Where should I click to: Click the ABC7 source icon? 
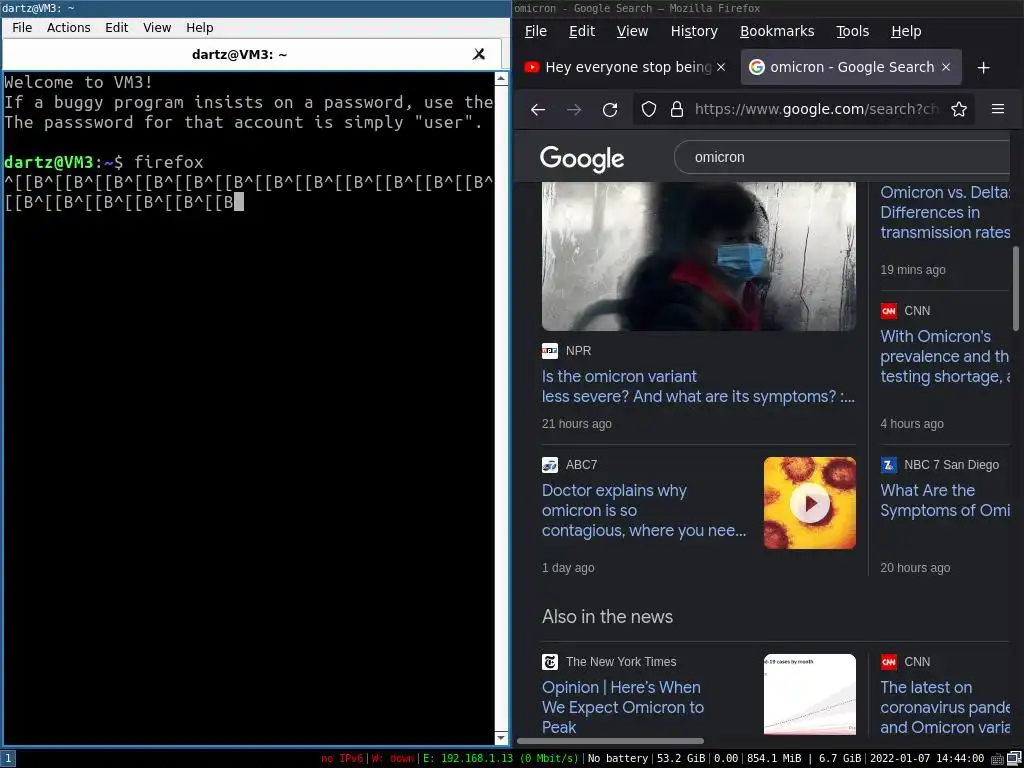click(550, 465)
